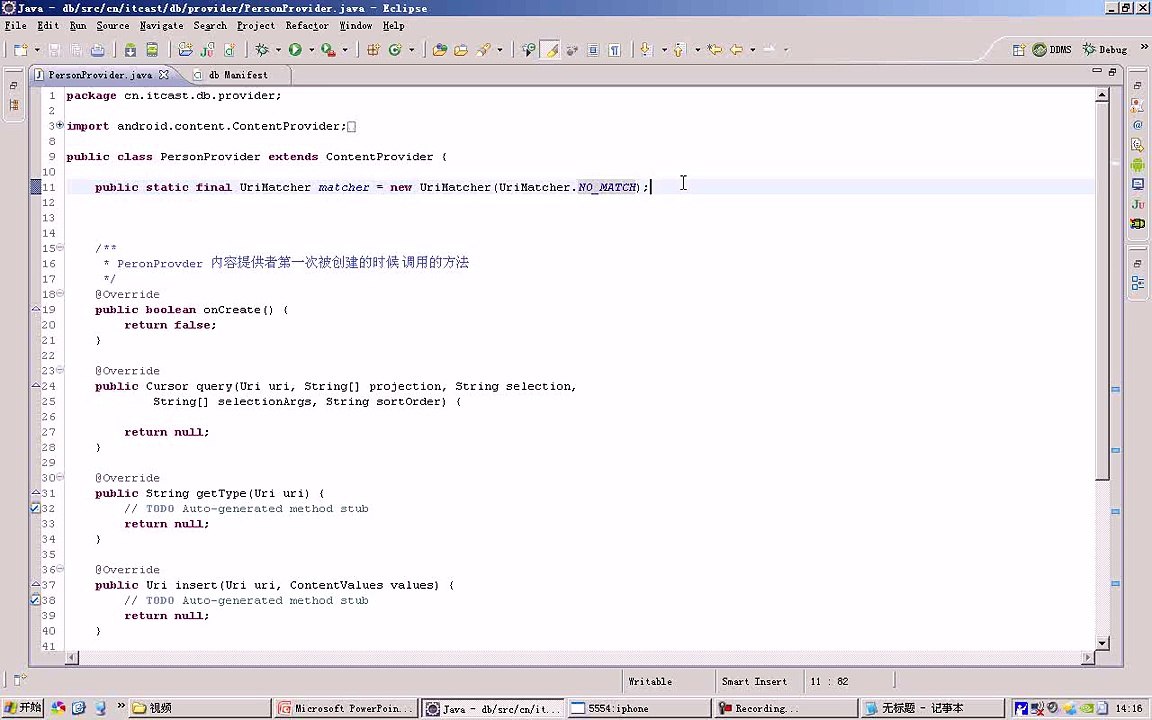Click Back navigation arrow icon
The width and height of the screenshot is (1152, 720).
(x=736, y=49)
